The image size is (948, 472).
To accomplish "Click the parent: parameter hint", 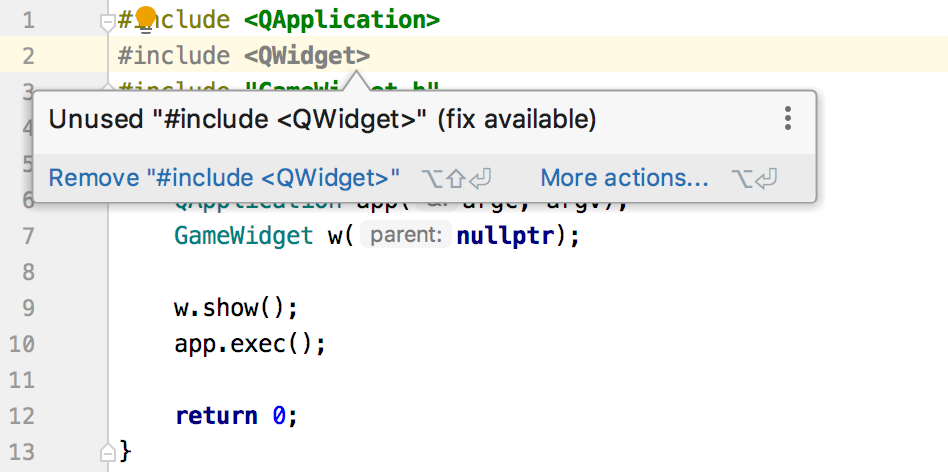I will pyautogui.click(x=406, y=235).
